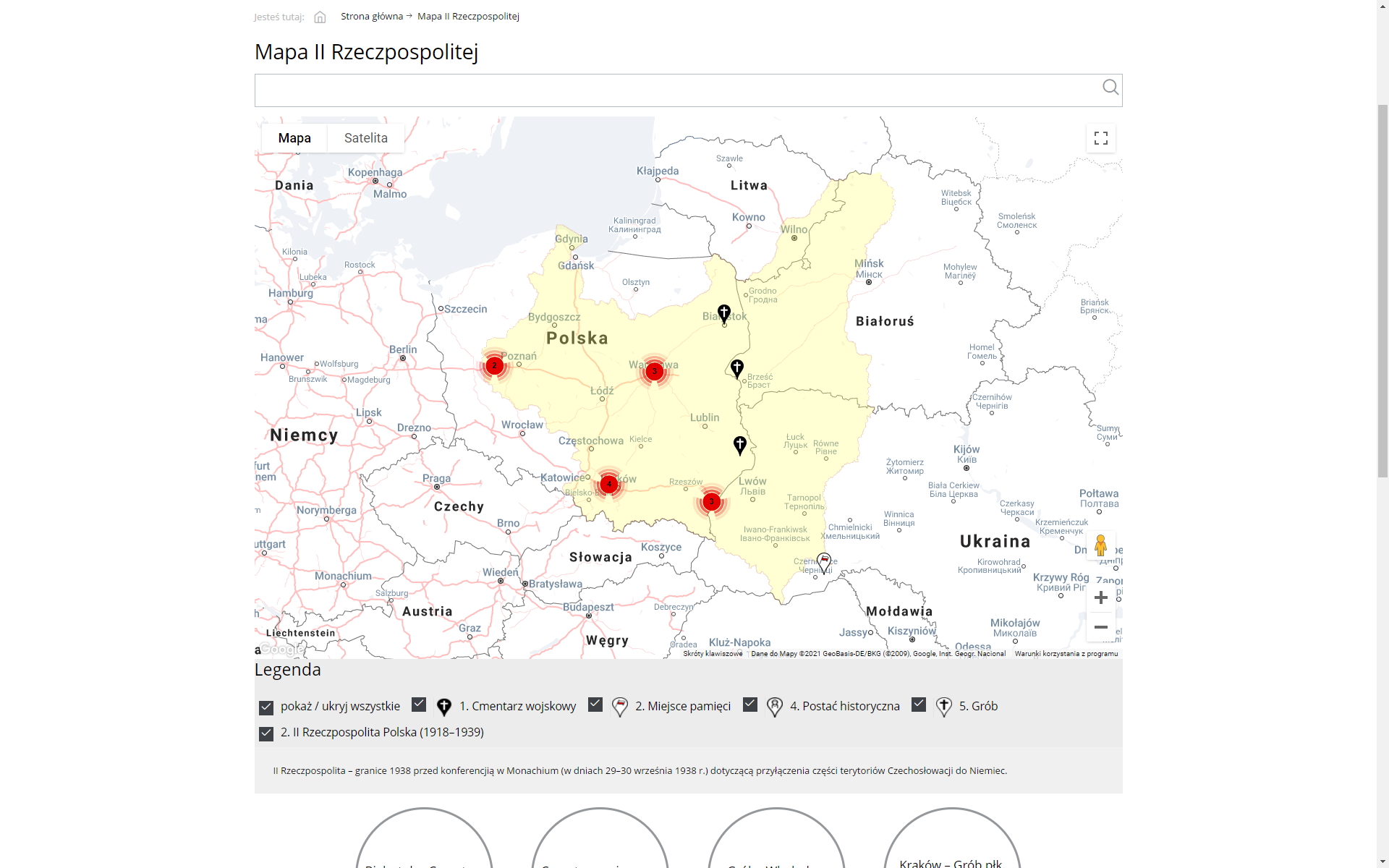1389x868 pixels.
Task: Toggle map fullscreen view
Action: pyautogui.click(x=1100, y=138)
